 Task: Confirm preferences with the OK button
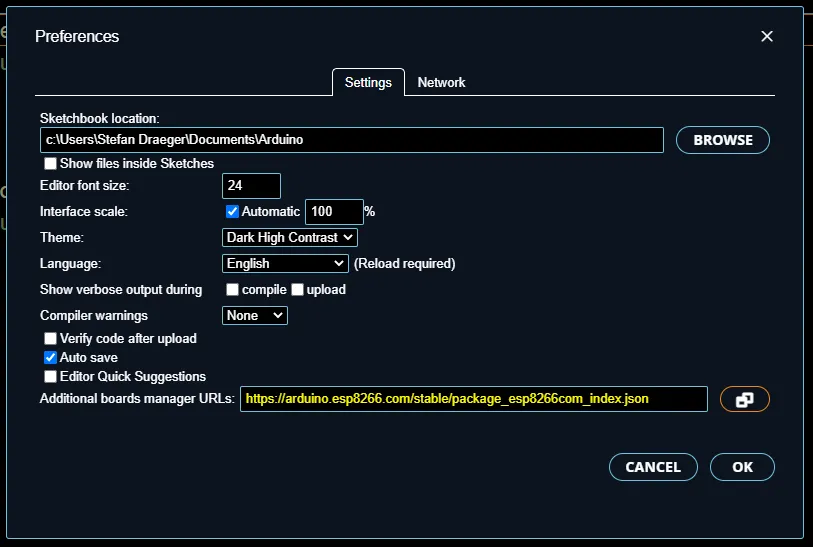click(x=742, y=467)
